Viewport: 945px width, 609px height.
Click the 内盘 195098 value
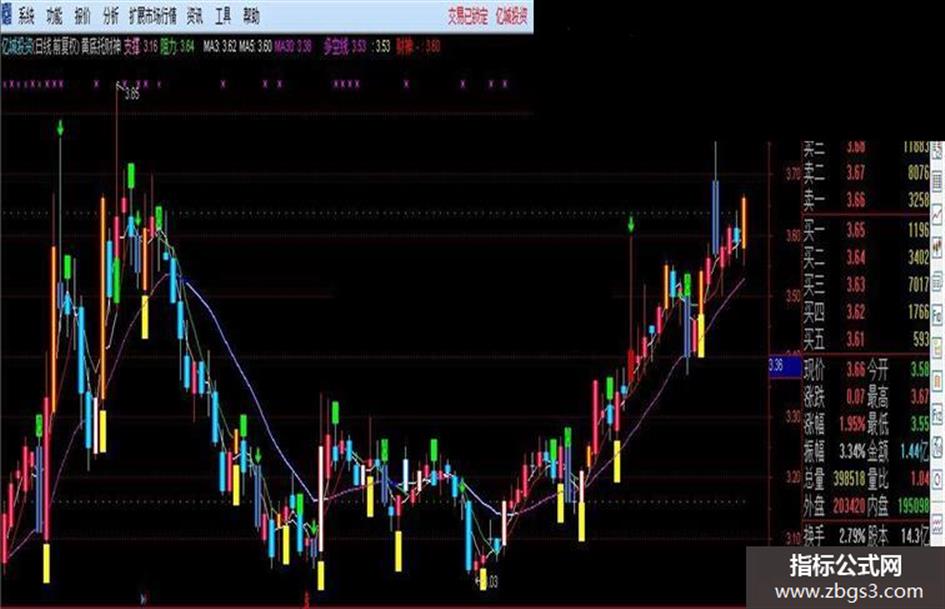pos(899,506)
